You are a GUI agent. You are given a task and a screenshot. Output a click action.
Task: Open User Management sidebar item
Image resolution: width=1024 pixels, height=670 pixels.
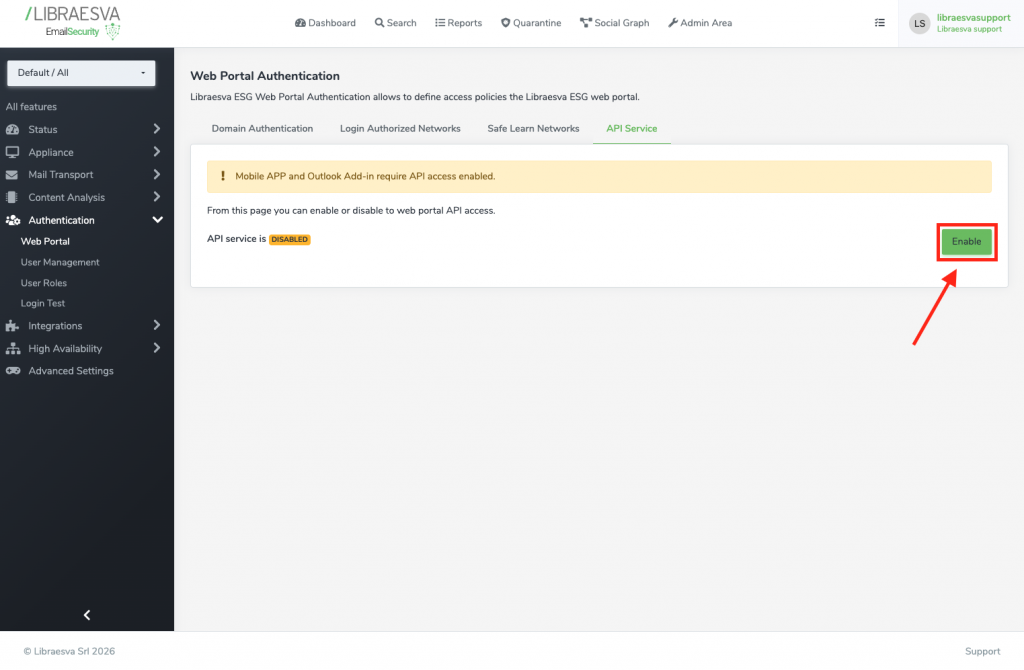tap(60, 263)
